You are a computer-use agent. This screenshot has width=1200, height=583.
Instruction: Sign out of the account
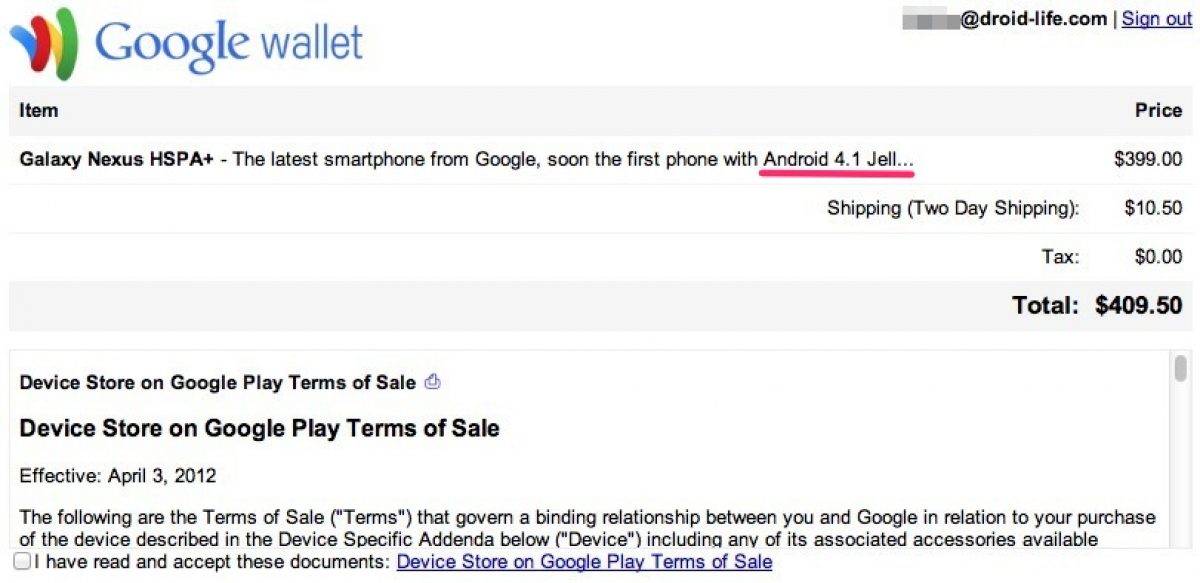[1156, 19]
